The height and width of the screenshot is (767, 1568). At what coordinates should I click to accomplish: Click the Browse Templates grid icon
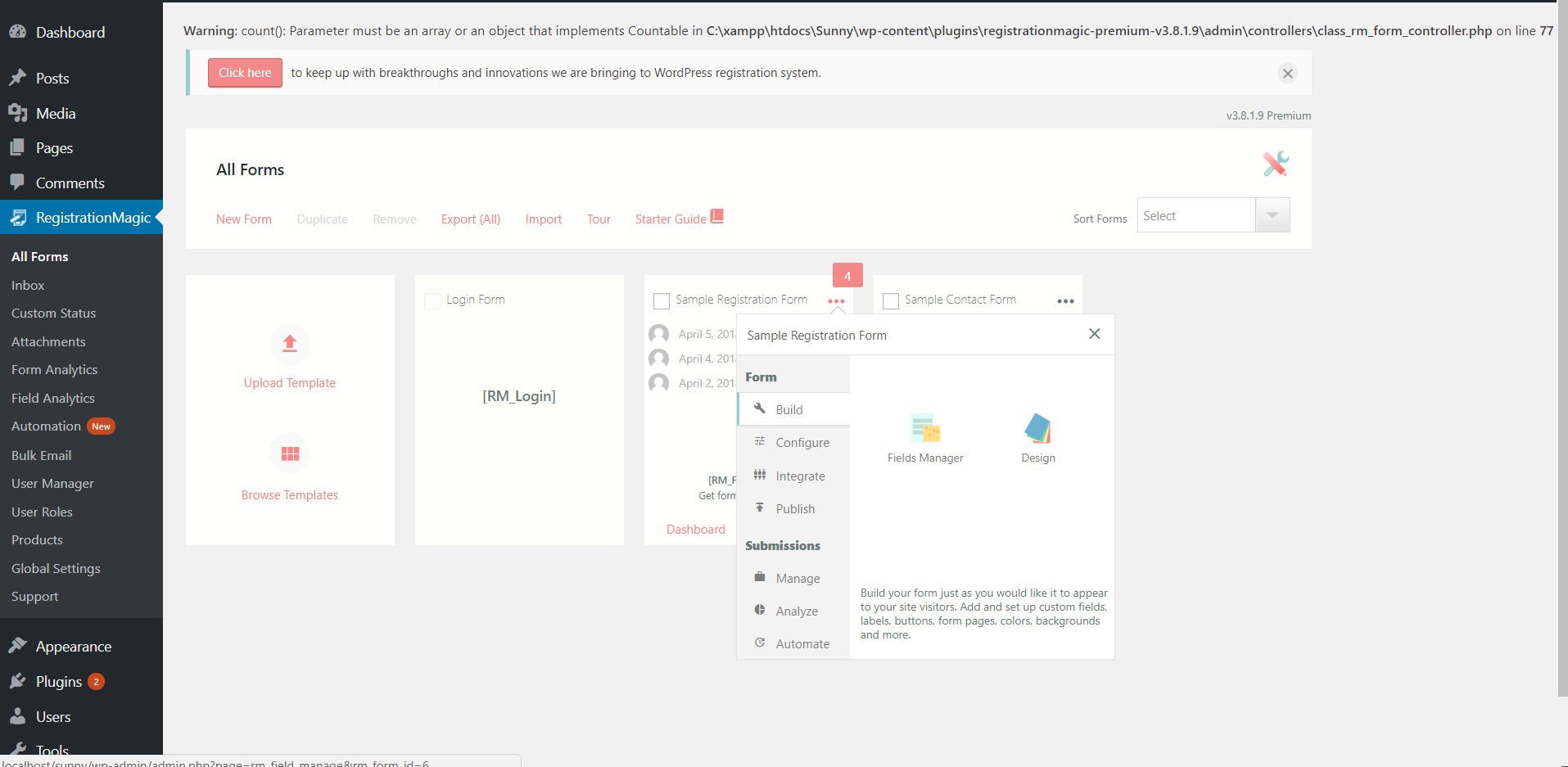(x=290, y=453)
